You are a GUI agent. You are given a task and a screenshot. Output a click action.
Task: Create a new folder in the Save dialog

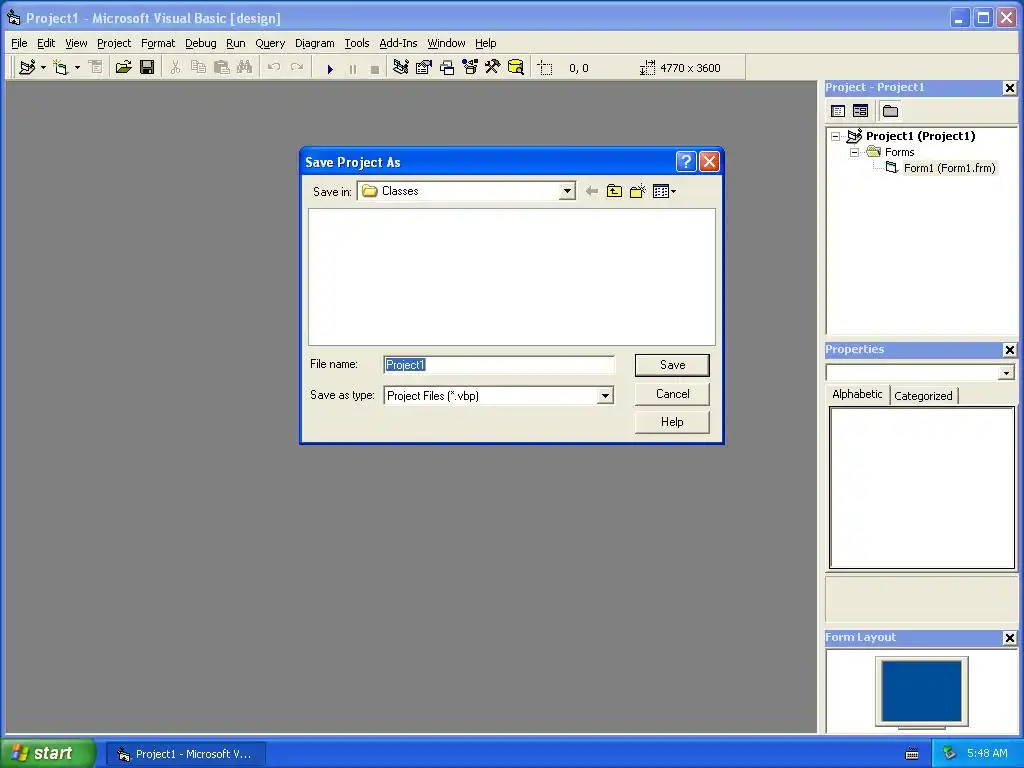[x=637, y=191]
